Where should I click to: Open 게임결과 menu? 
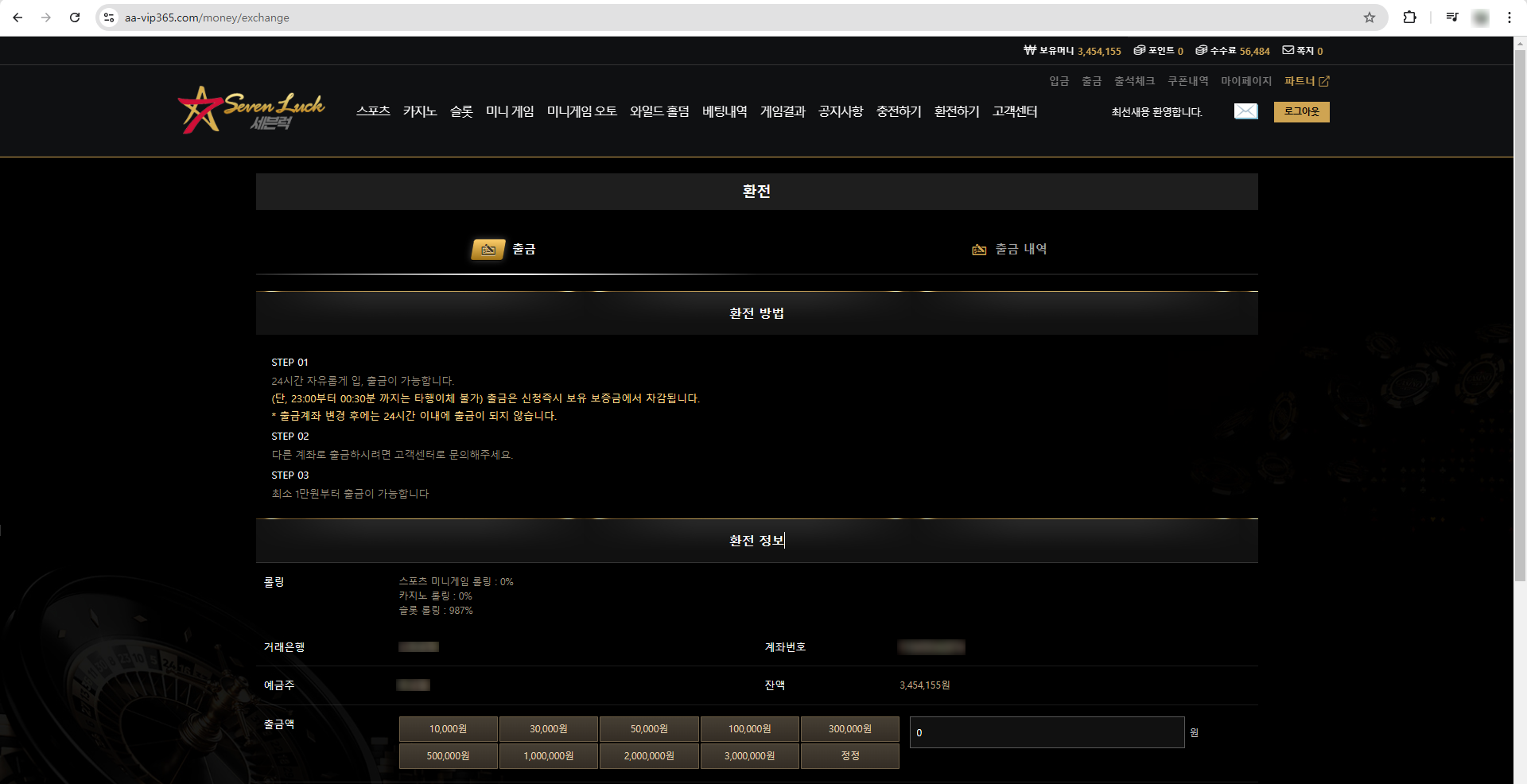[x=783, y=111]
